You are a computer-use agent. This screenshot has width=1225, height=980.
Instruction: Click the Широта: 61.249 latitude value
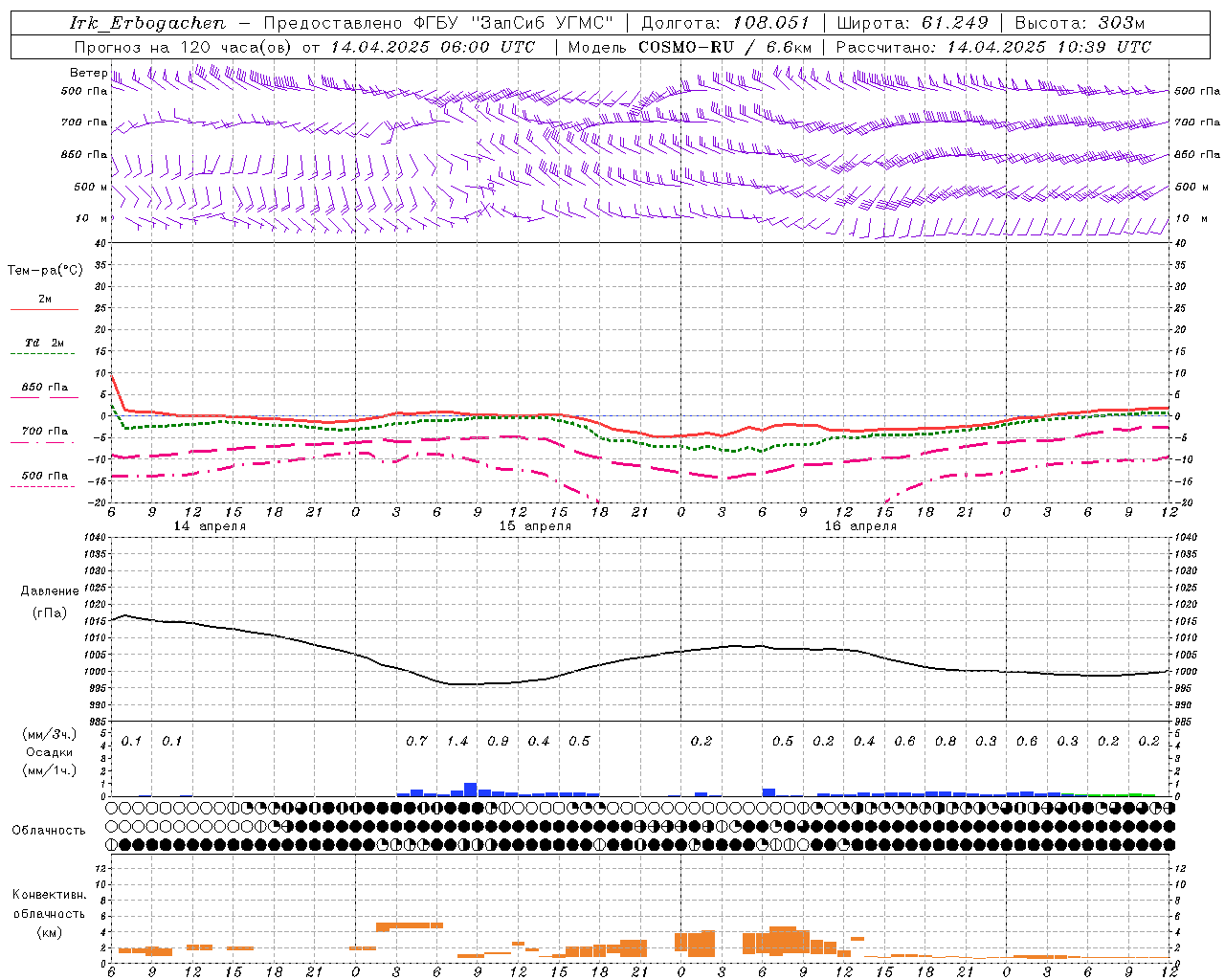pyautogui.click(x=912, y=23)
